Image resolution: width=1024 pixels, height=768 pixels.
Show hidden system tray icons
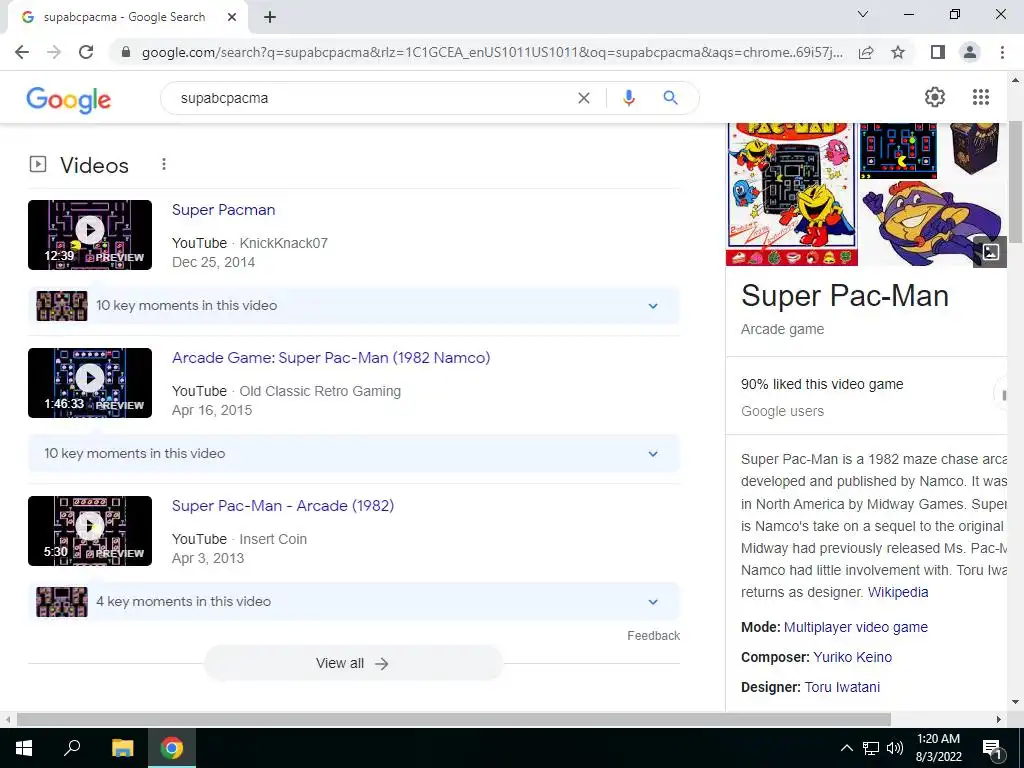[846, 748]
